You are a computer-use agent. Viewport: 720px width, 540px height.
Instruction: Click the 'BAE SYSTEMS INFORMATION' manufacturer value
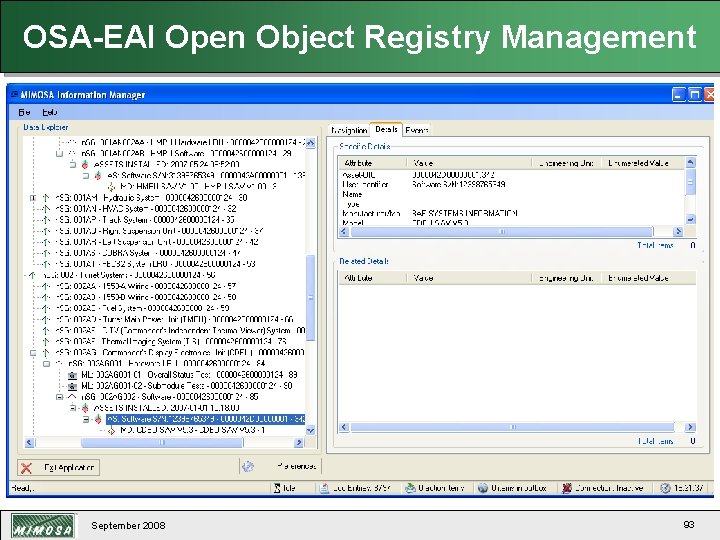point(465,214)
